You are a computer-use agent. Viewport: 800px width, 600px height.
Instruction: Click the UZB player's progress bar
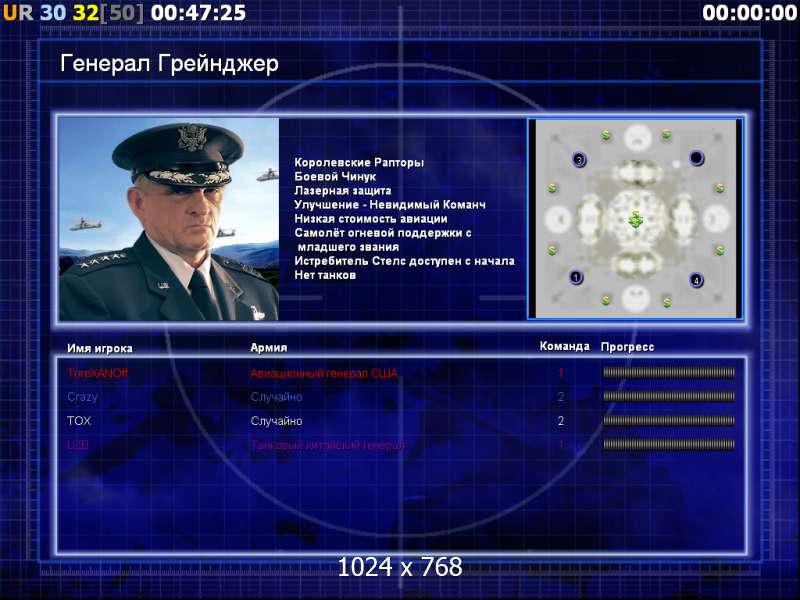coord(669,445)
